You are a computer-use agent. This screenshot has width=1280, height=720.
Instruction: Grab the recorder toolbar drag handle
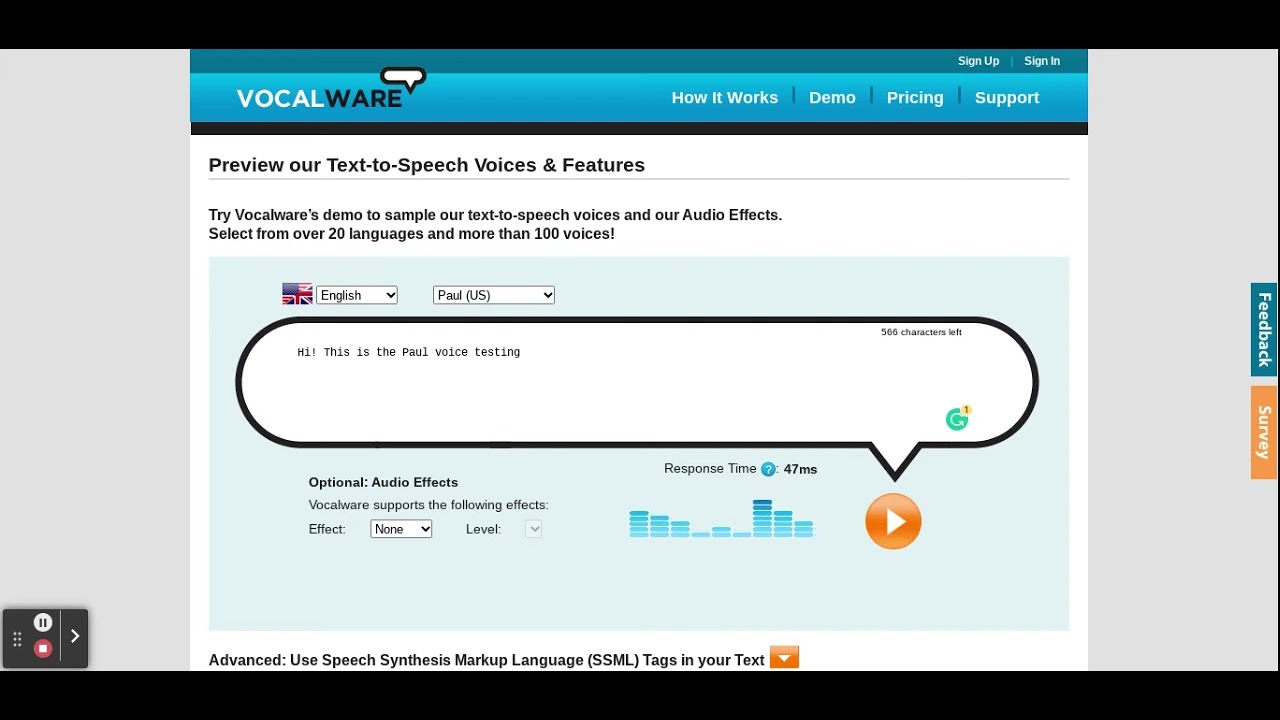[x=17, y=638]
